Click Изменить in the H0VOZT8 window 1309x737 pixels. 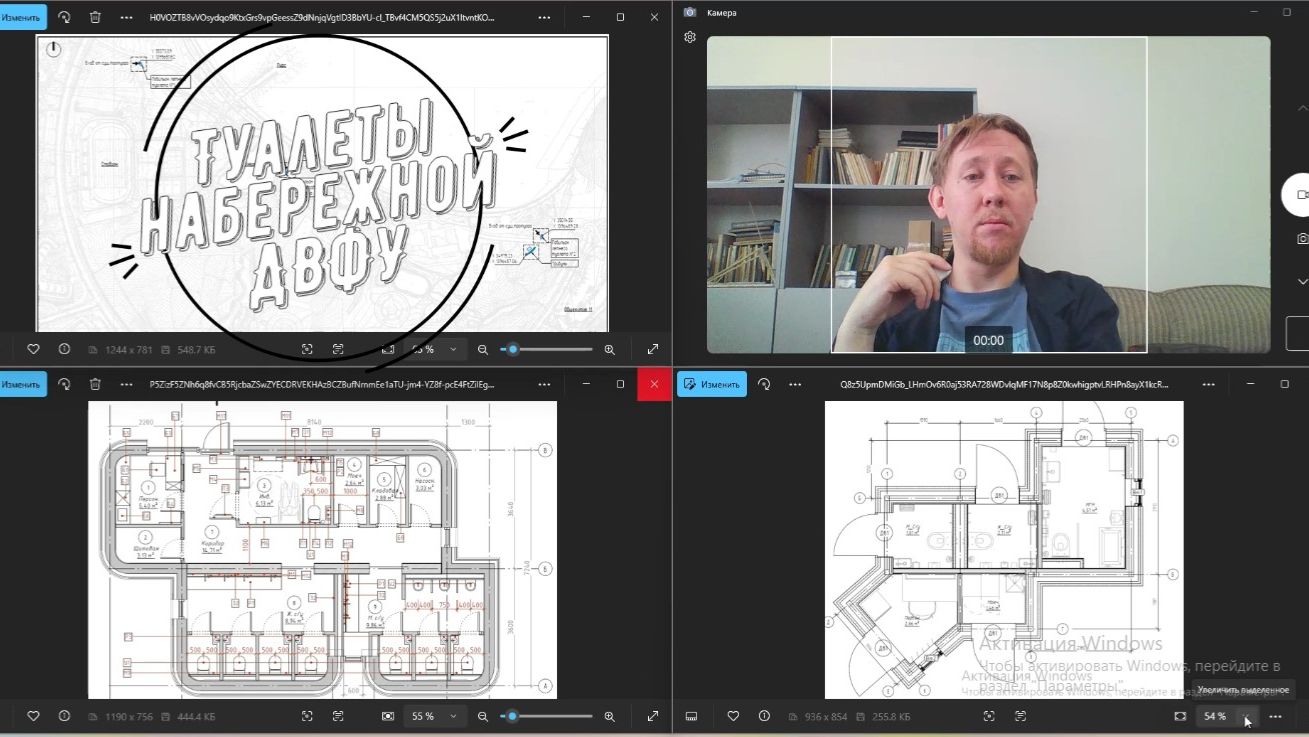pos(22,17)
